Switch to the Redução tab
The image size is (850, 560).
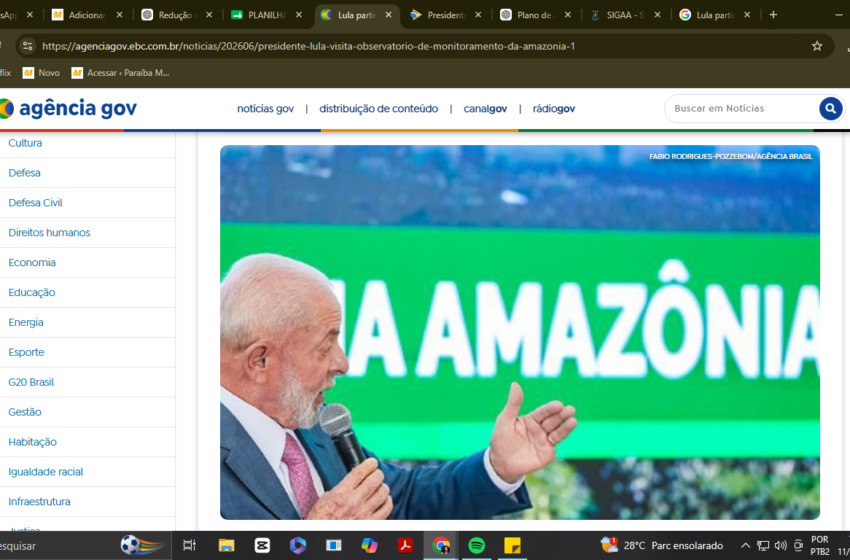point(176,15)
